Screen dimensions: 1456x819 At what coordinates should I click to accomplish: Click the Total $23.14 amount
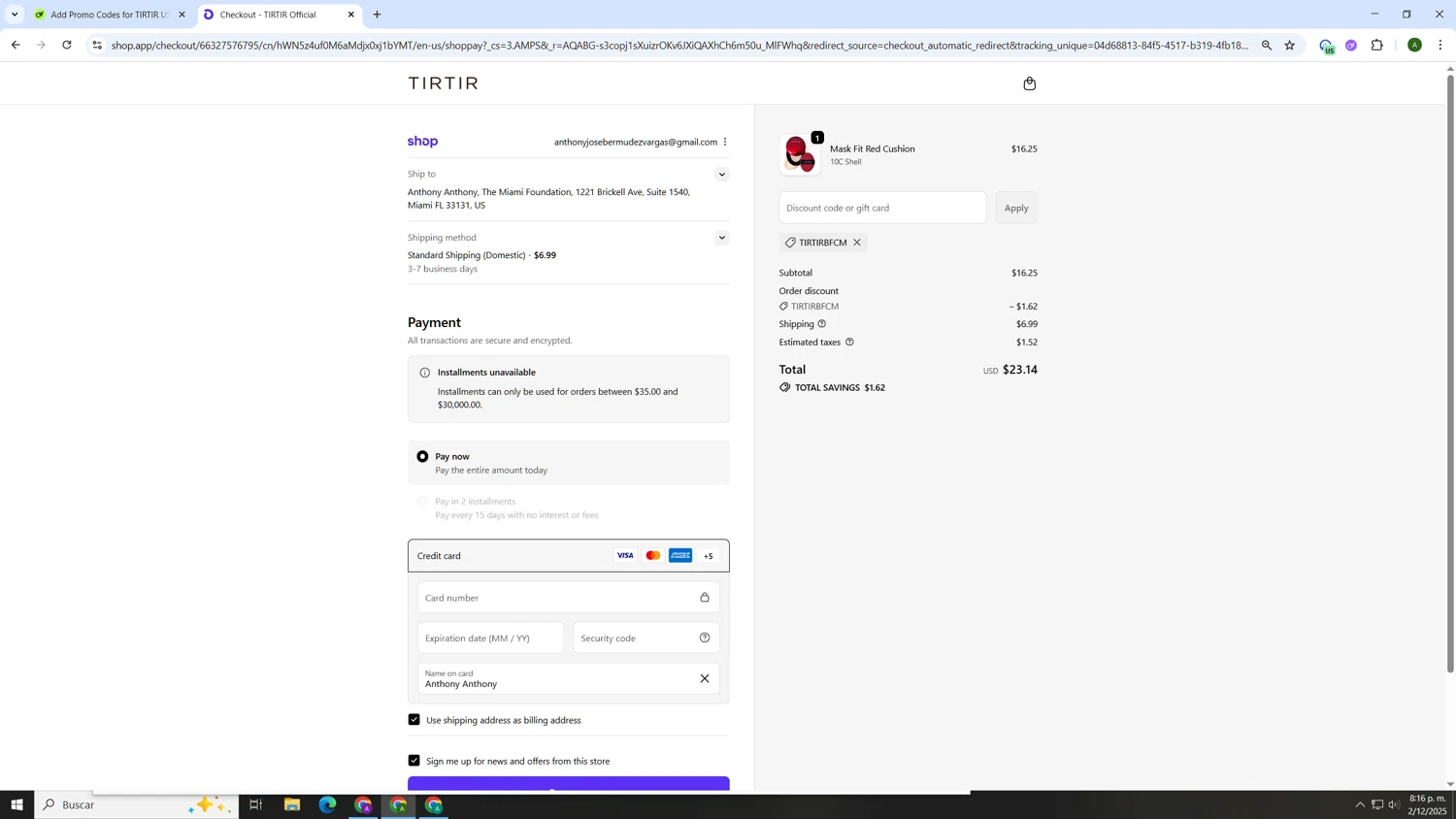point(1020,370)
